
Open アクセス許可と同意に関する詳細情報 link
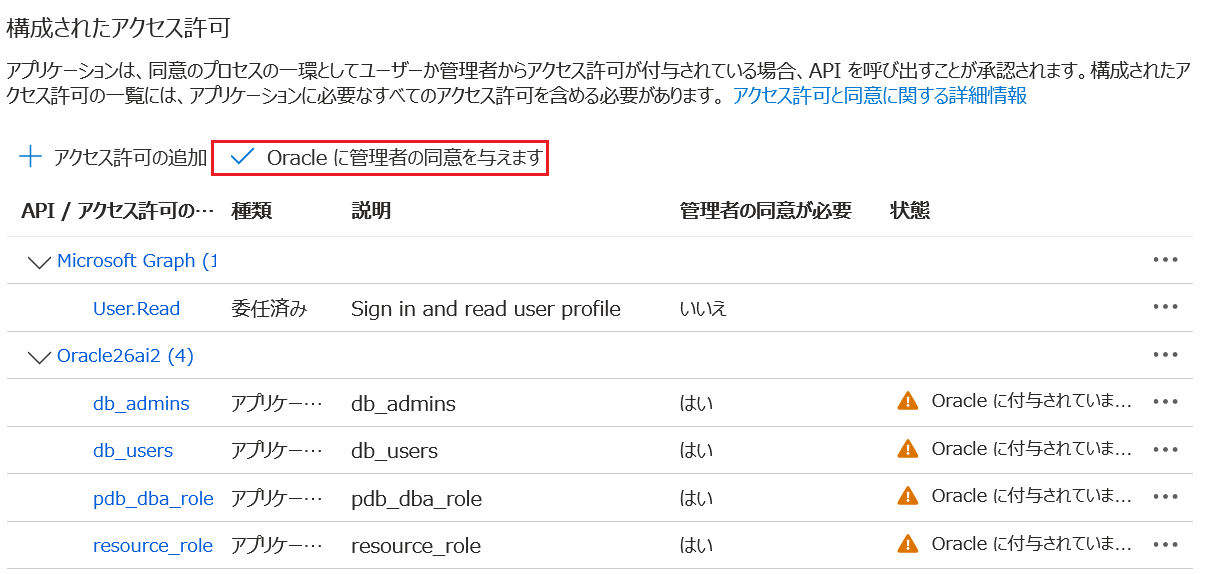pos(880,96)
